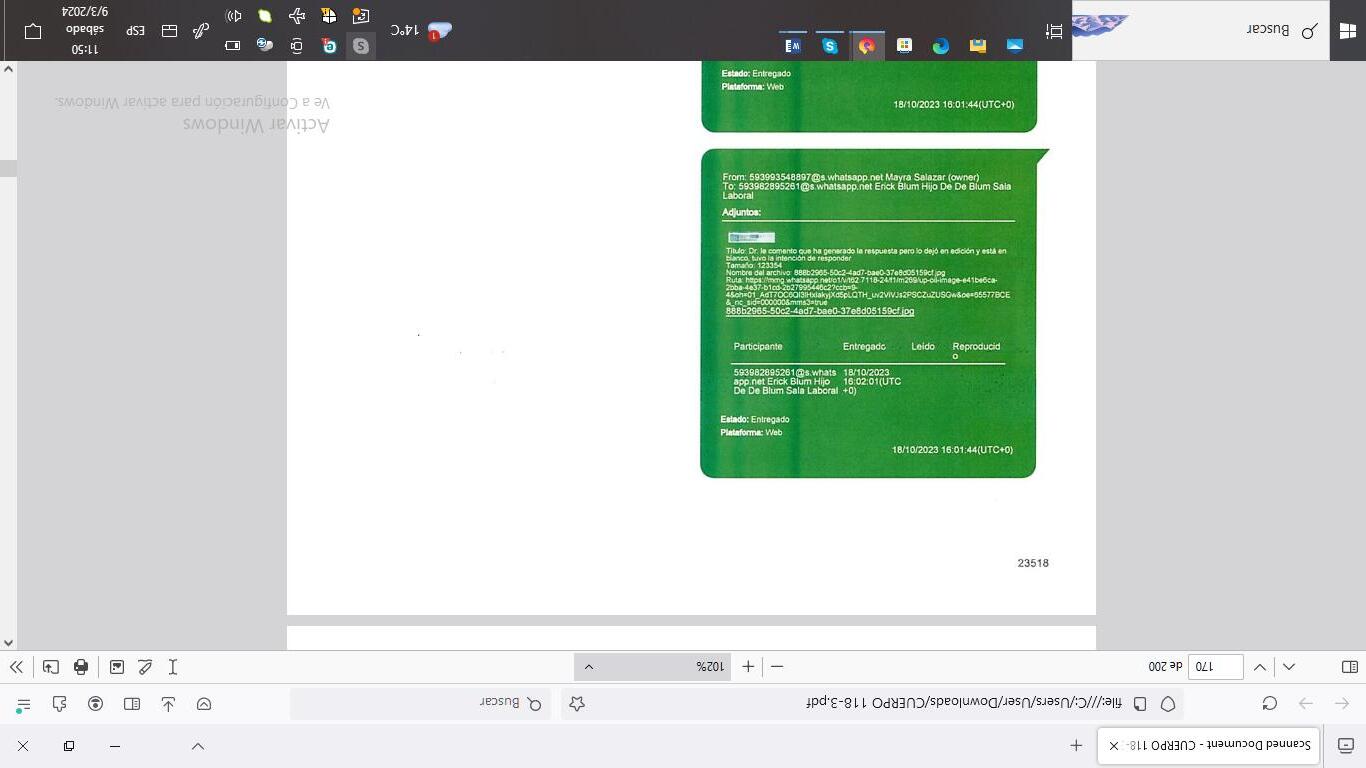
Task: Open the Firefox account icon
Action: point(96,704)
